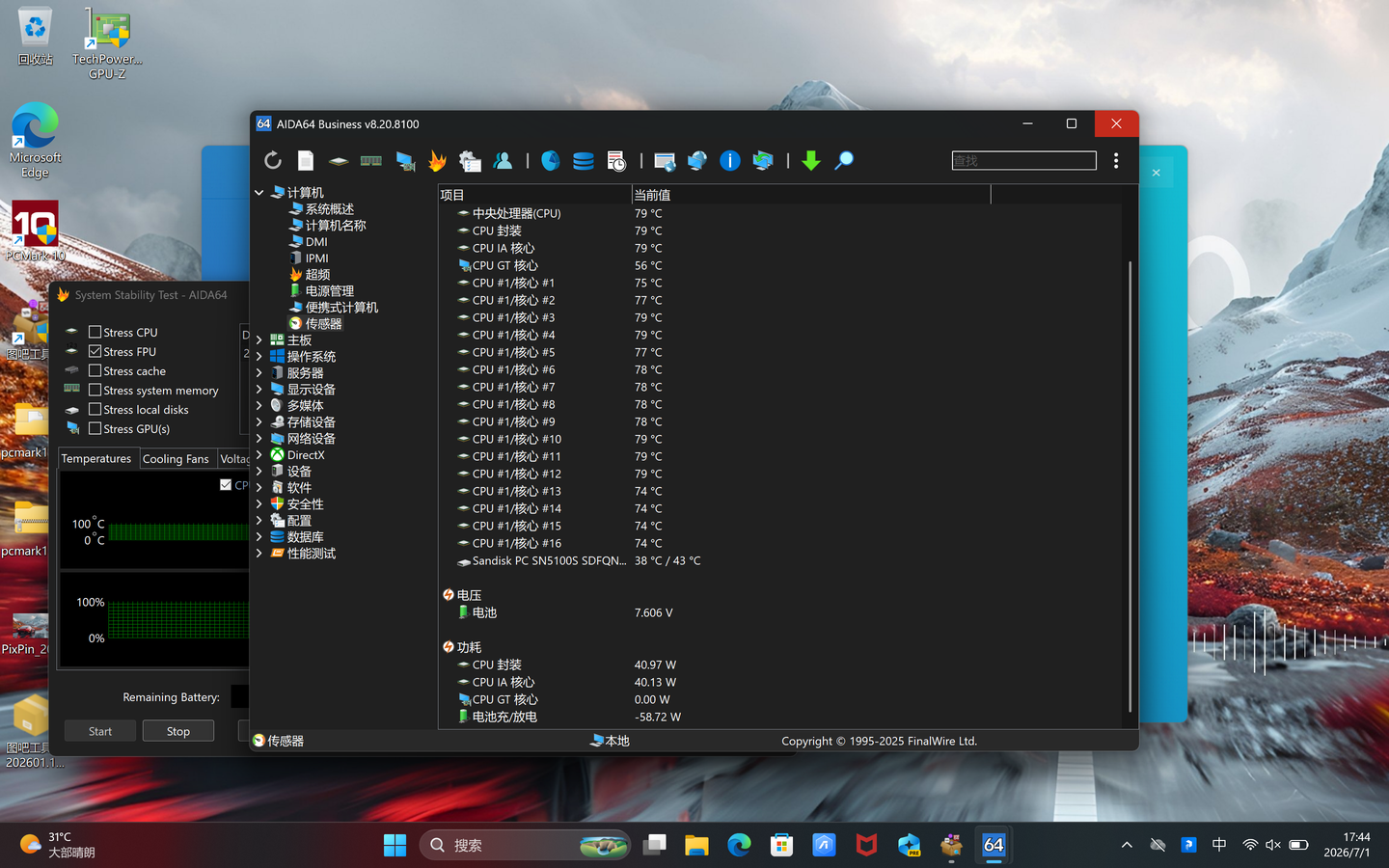Enable the Stress system memory checkbox

coord(95,391)
